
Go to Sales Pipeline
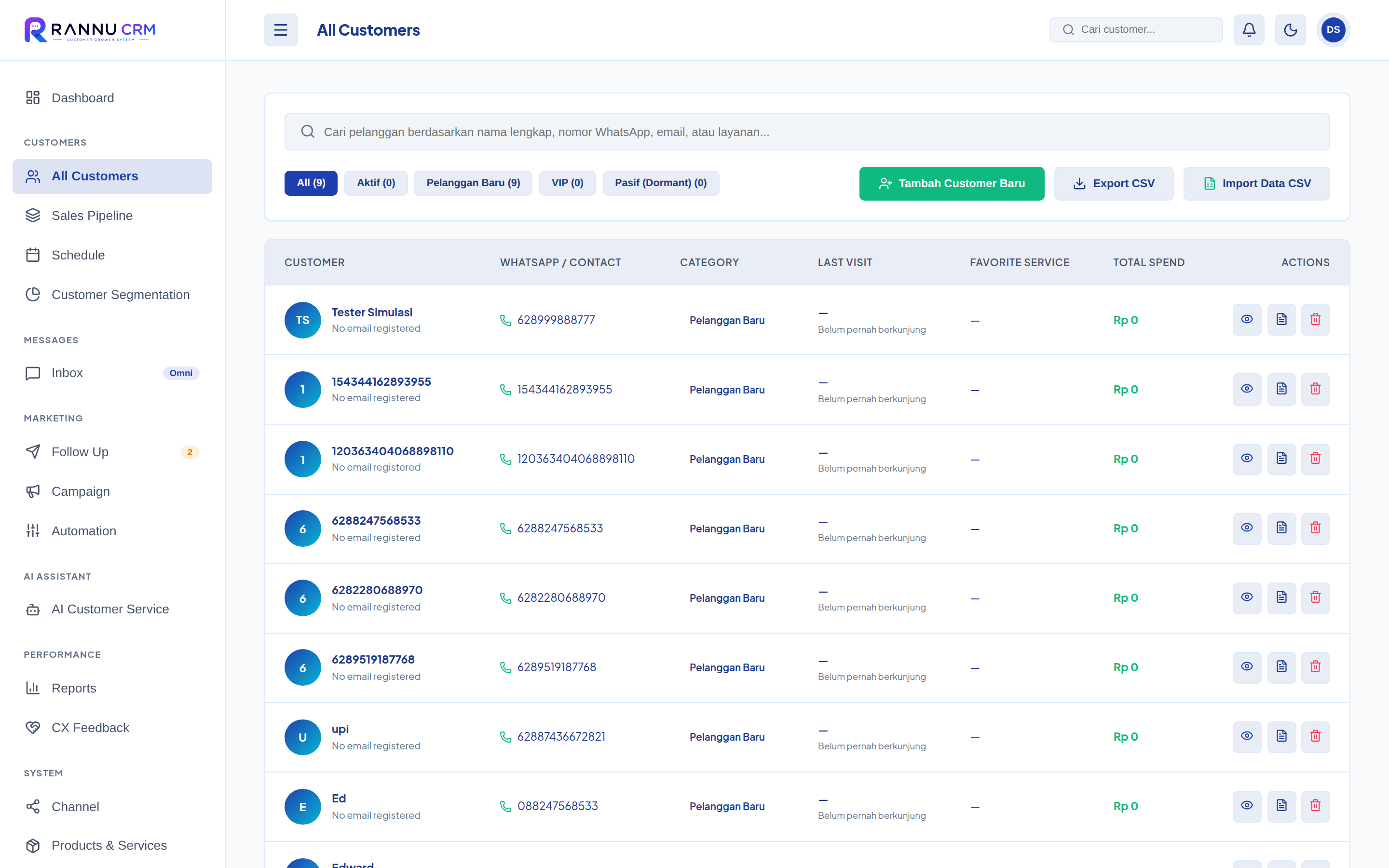[x=112, y=216]
